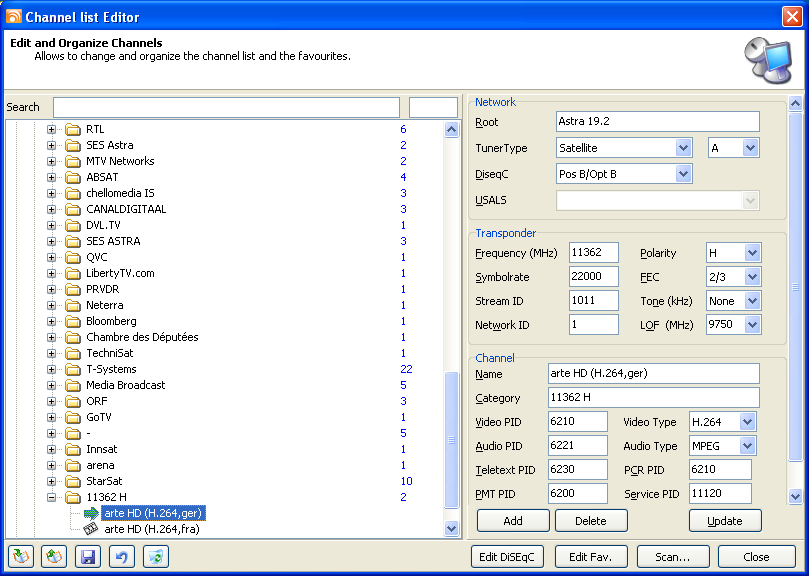809x576 pixels.
Task: Click the export channel list icon
Action: coord(54,556)
